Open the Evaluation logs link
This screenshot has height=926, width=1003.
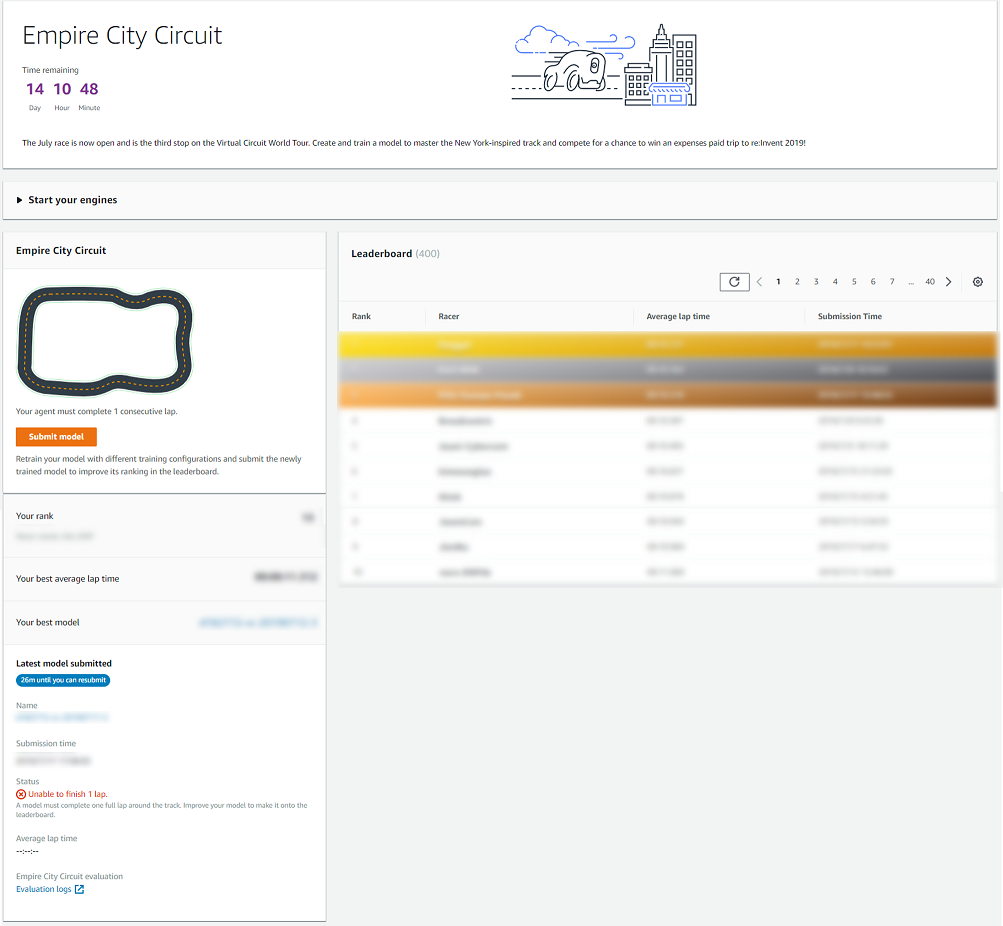pos(43,889)
